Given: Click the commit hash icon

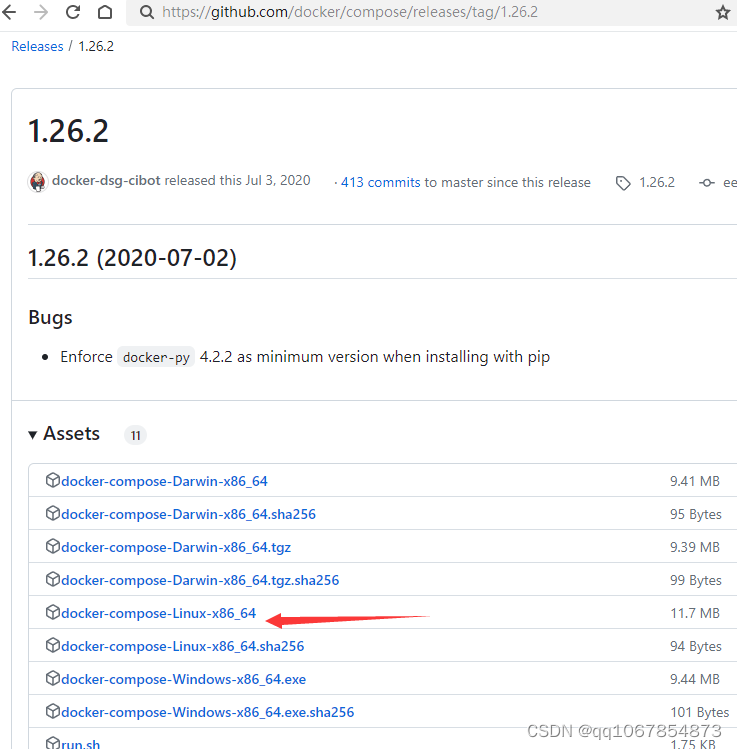Looking at the screenshot, I should click(706, 183).
